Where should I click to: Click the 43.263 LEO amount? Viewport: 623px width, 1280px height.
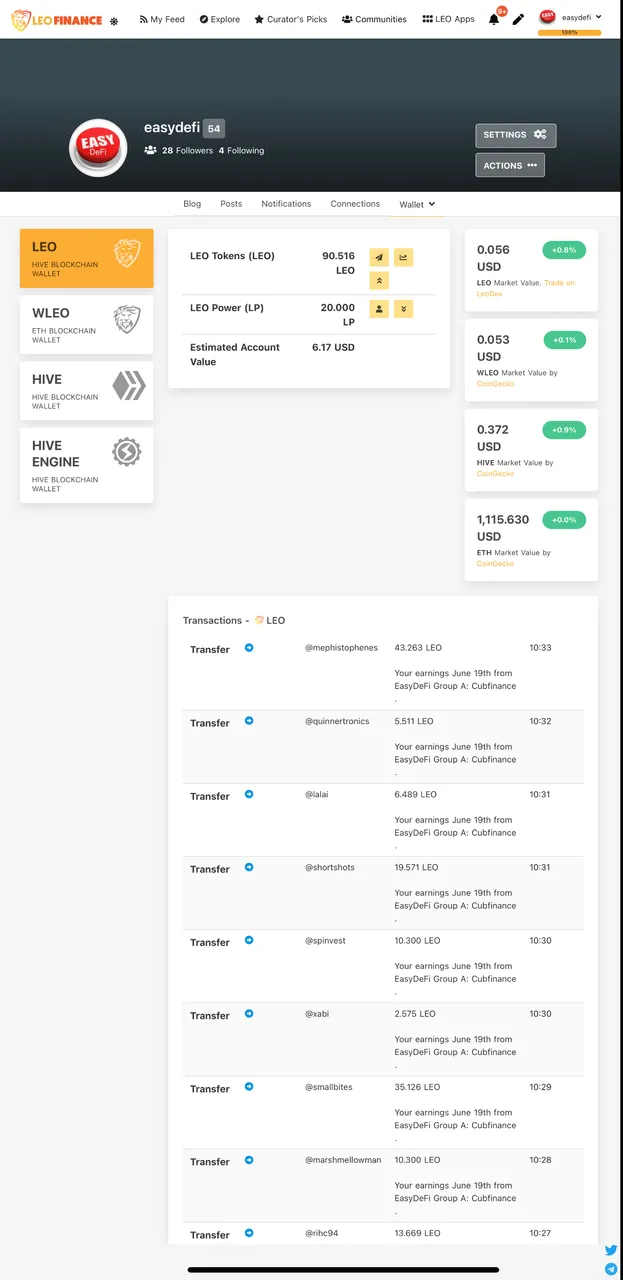pyautogui.click(x=418, y=648)
